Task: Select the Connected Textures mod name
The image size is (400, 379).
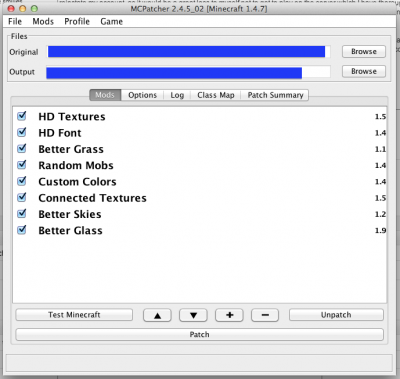Action: tap(92, 198)
